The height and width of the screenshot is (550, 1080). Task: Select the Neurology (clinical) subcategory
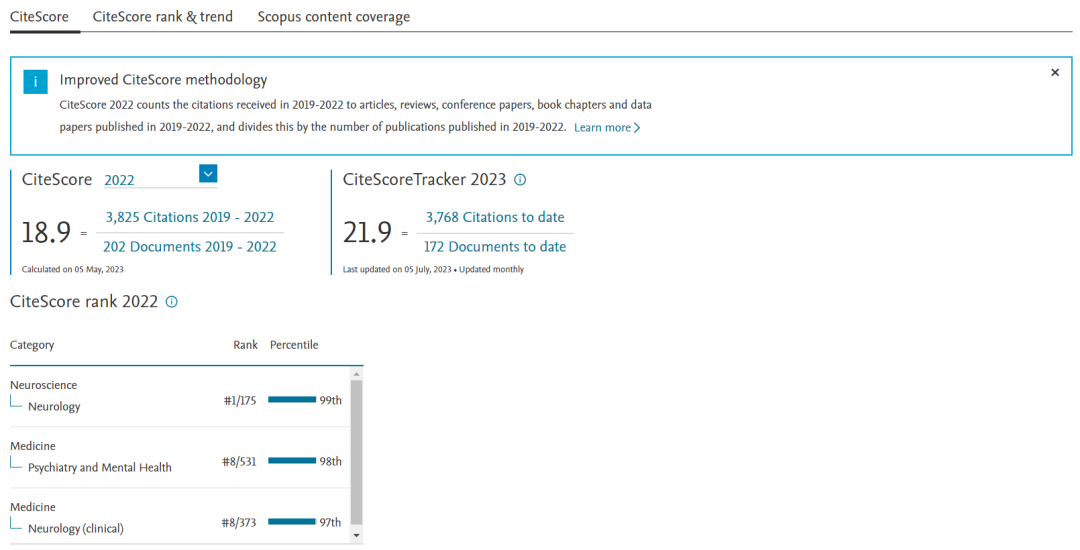(x=76, y=529)
